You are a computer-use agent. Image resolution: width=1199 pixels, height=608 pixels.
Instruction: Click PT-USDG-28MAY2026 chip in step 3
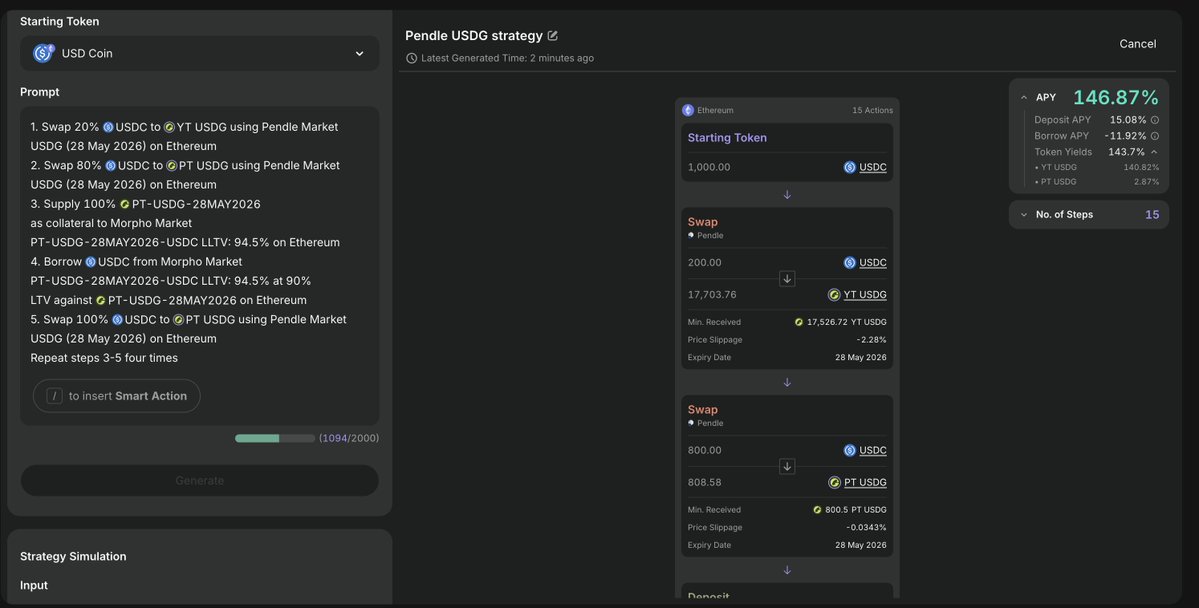pyautogui.click(x=190, y=204)
